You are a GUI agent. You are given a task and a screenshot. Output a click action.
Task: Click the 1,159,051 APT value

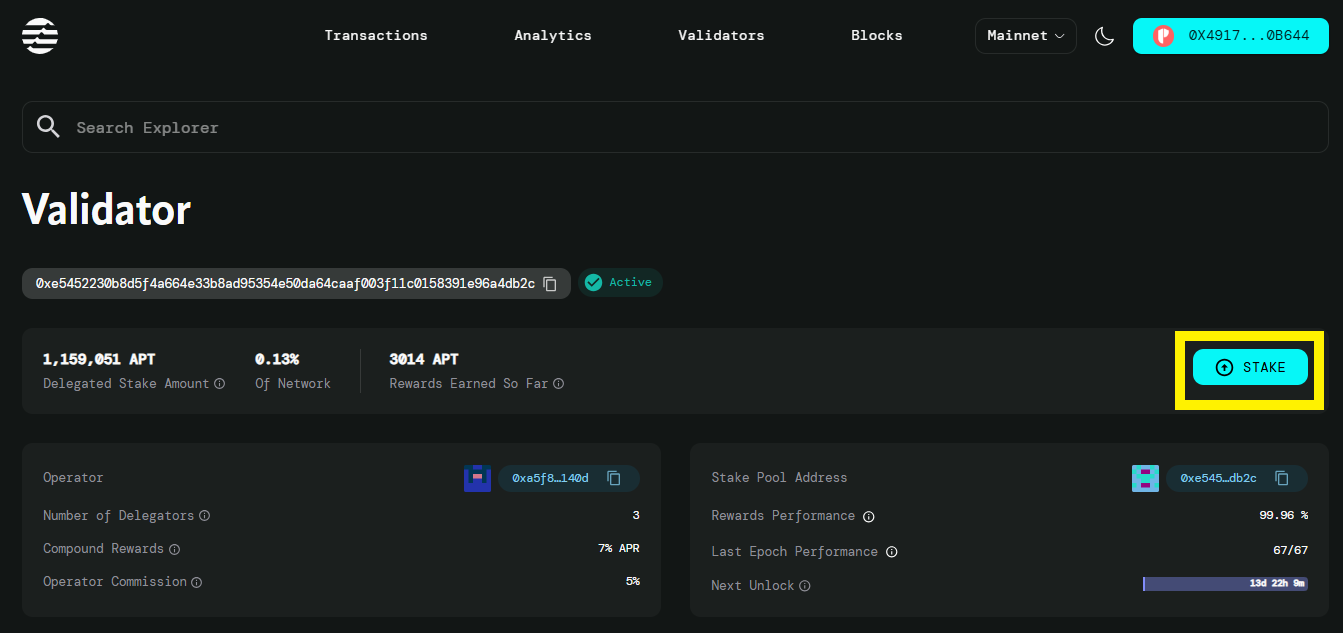[99, 359]
